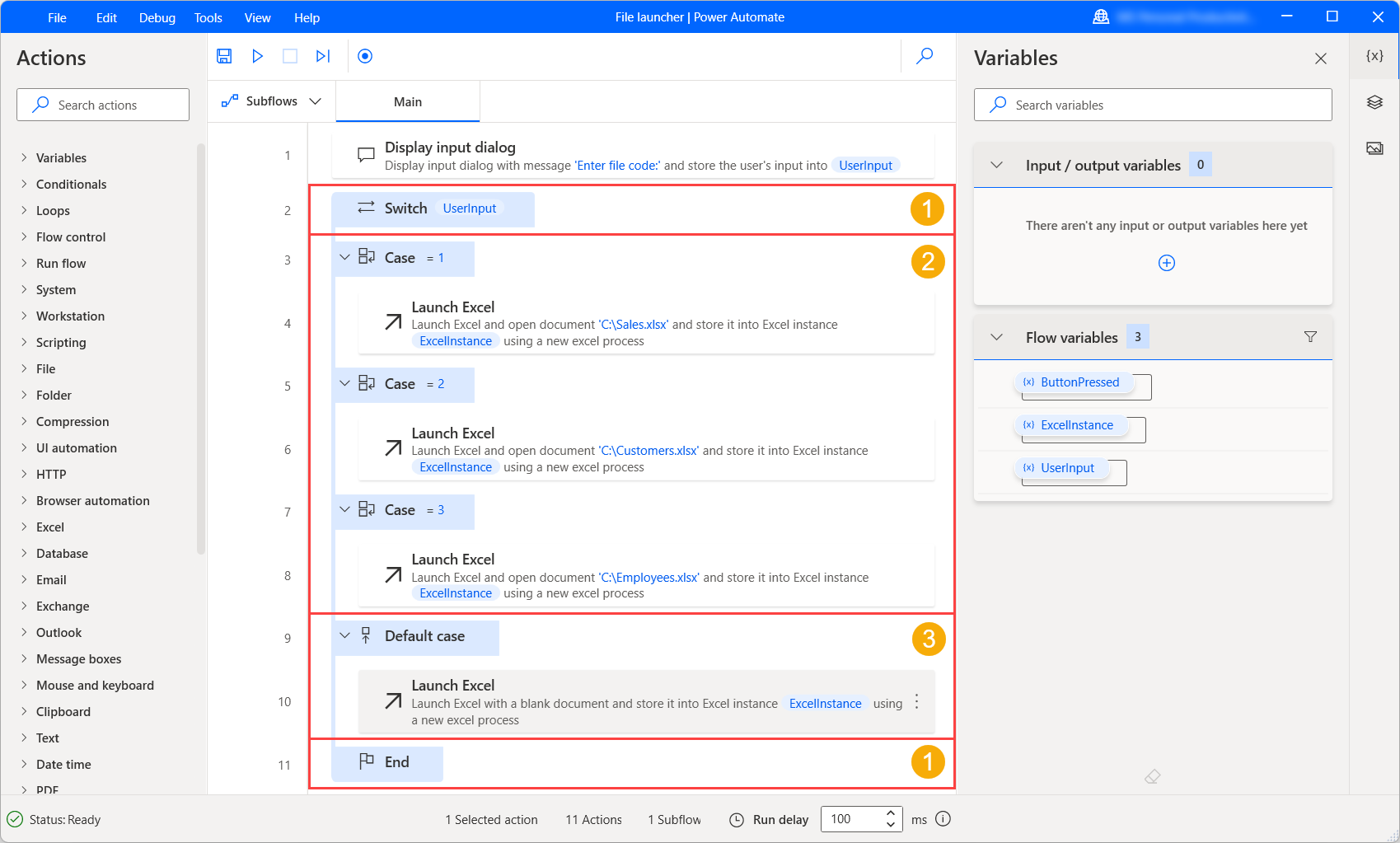Click the Launch Excel arrow icon for Customers.xlsx
This screenshot has height=843, width=1400.
(394, 448)
